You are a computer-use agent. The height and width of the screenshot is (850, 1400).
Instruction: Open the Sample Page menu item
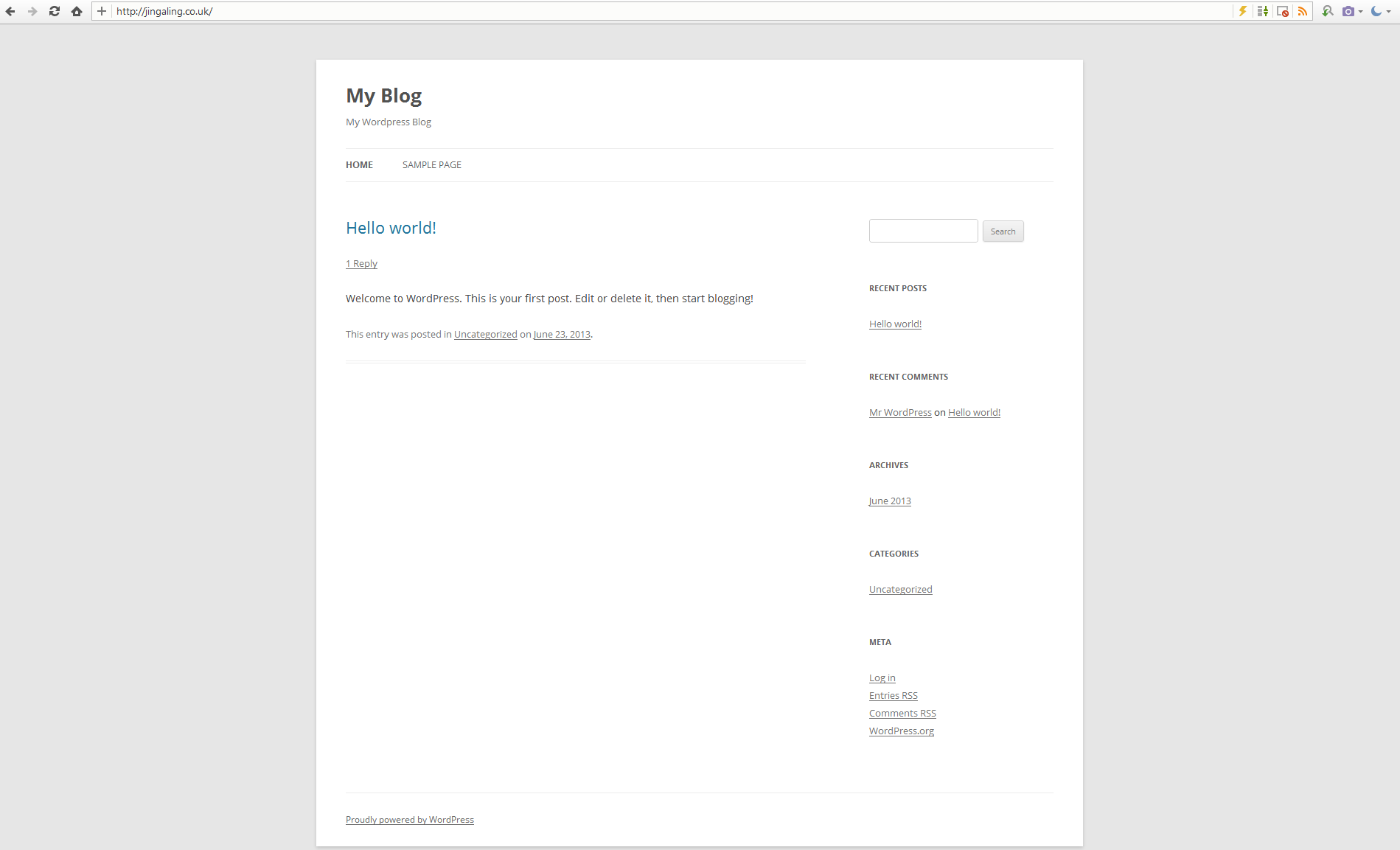431,164
